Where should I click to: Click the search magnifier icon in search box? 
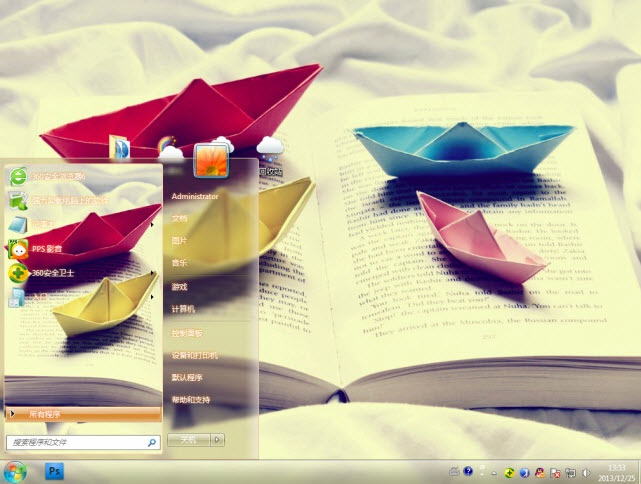152,442
